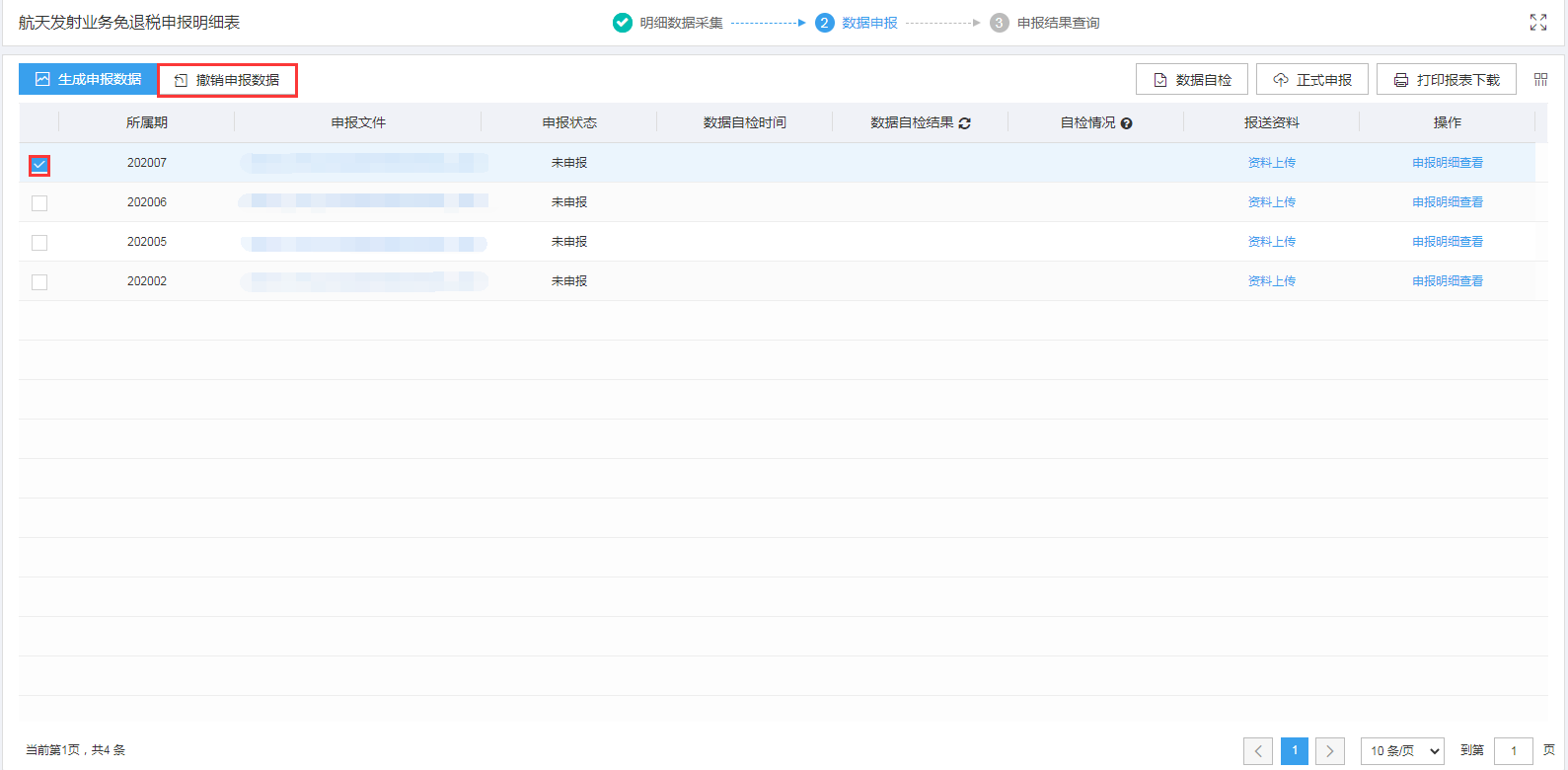1568x770 pixels.
Task: Select page 1 in pagination
Action: (1295, 751)
